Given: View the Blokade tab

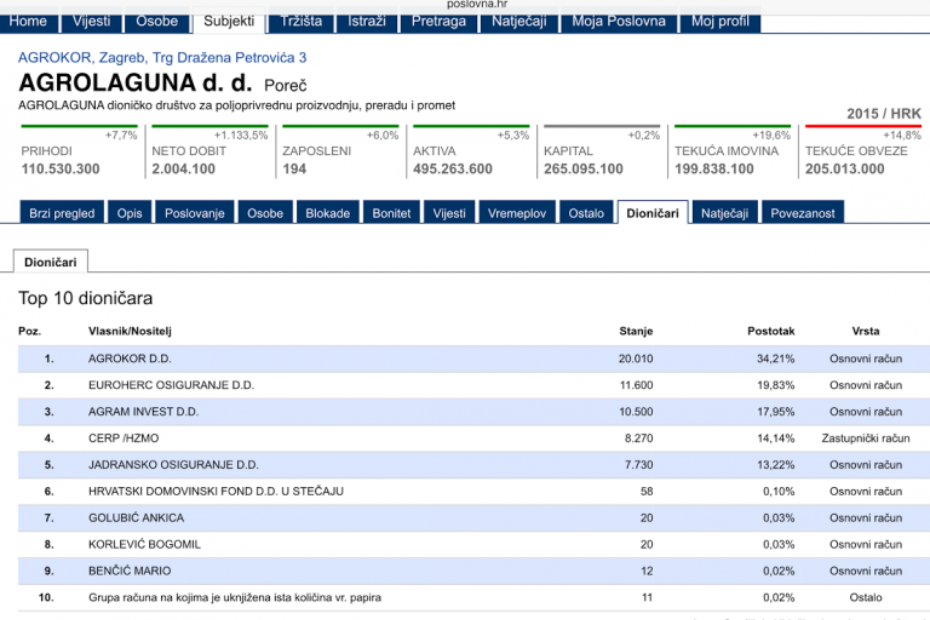Looking at the screenshot, I should click(x=328, y=213).
